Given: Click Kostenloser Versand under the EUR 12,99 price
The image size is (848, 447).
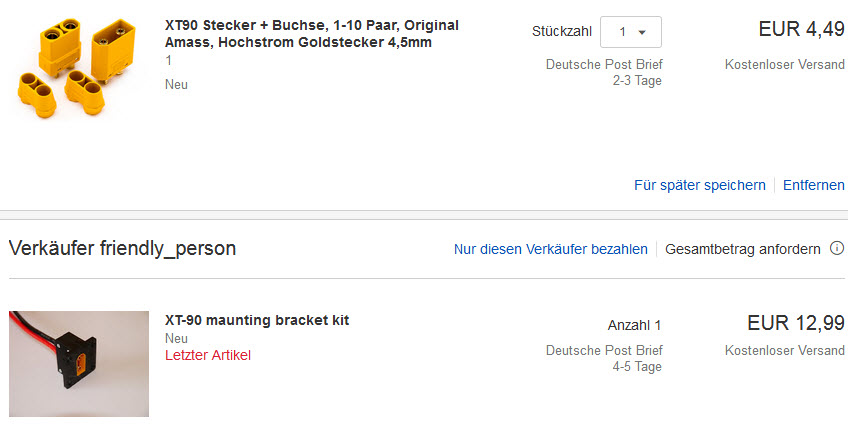Looking at the screenshot, I should (785, 350).
